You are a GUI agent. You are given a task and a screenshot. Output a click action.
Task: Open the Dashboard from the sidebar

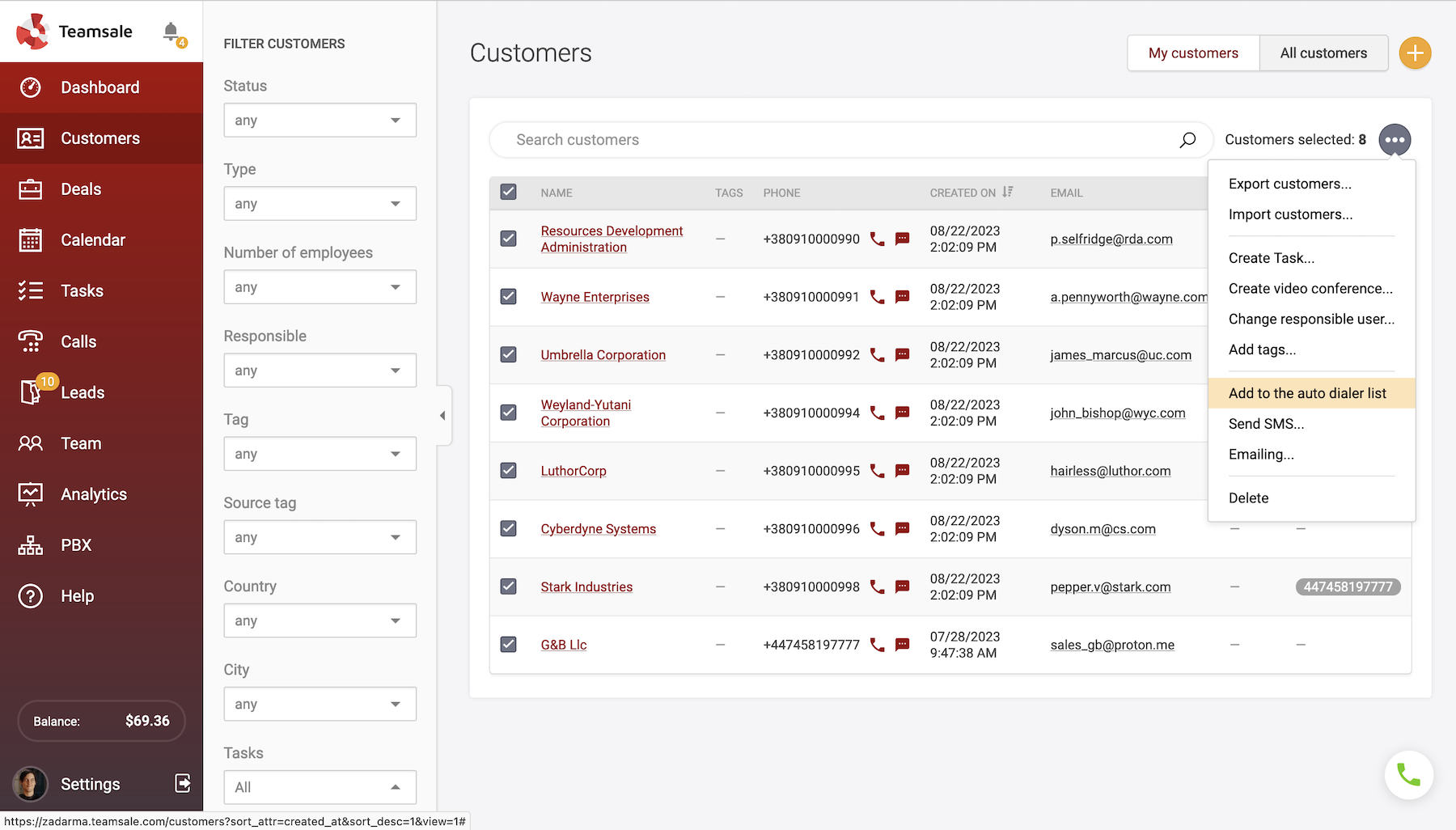pyautogui.click(x=99, y=87)
